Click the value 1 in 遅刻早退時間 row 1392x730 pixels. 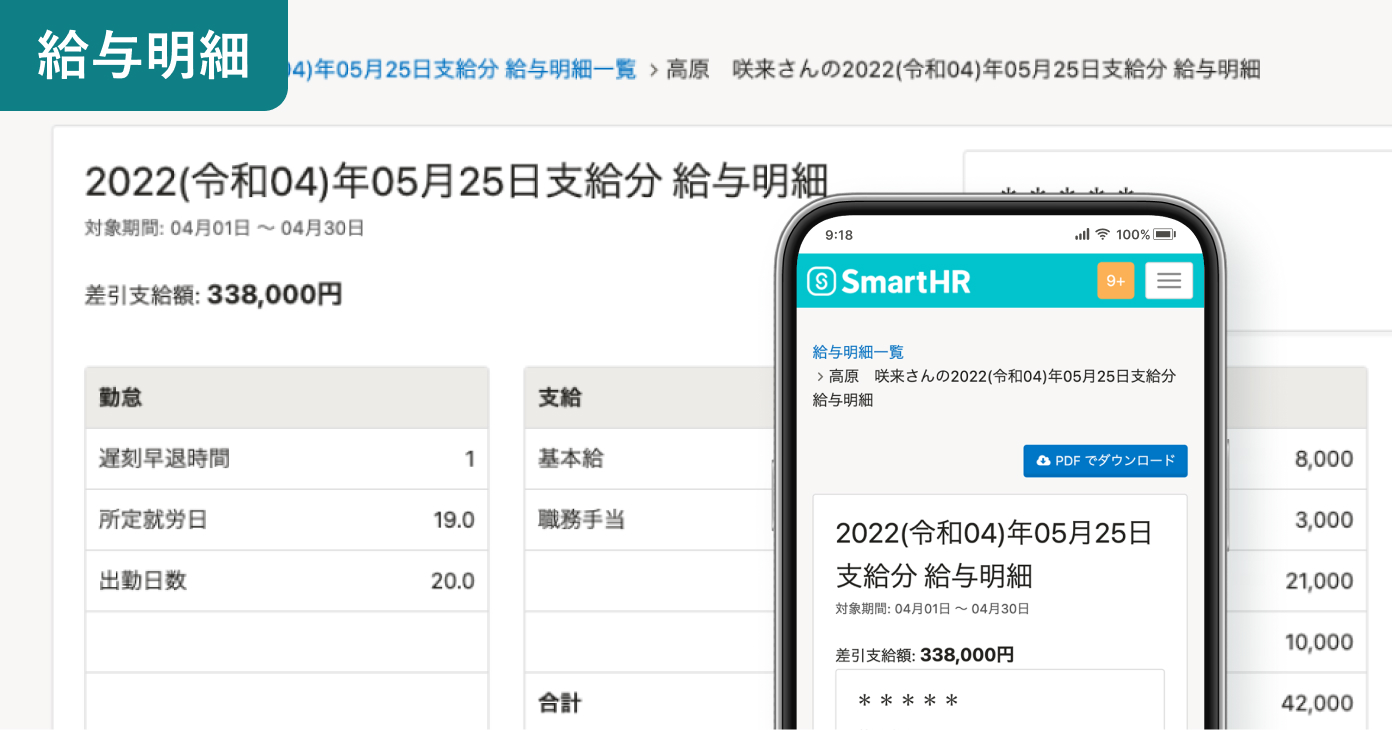[469, 459]
